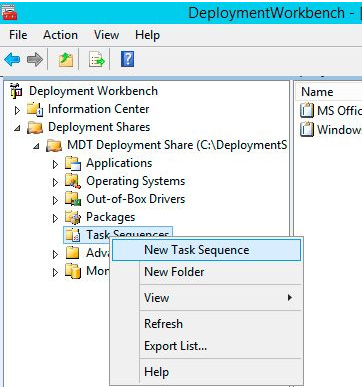Select Packages tree label
This screenshot has width=364, height=392.
coord(110,217)
